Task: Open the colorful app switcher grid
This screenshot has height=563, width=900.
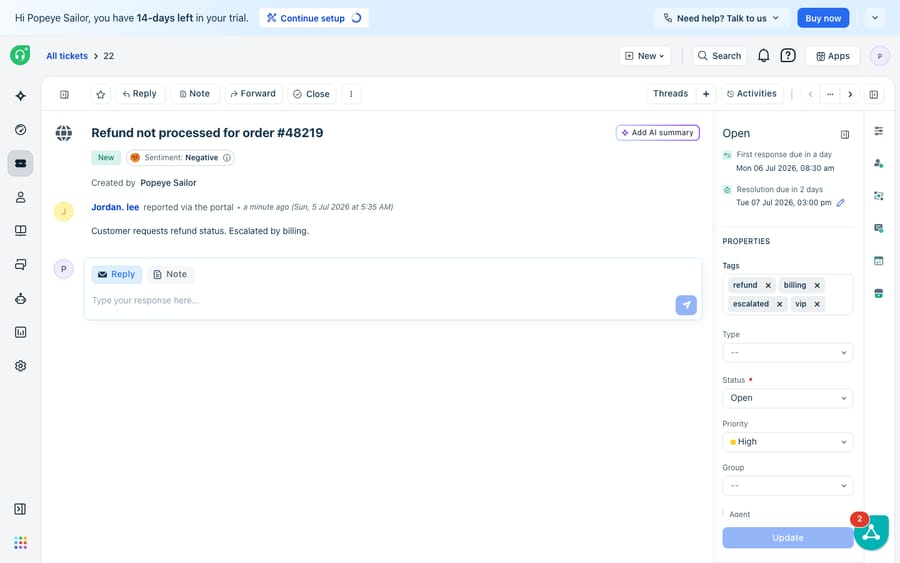Action: click(x=21, y=542)
